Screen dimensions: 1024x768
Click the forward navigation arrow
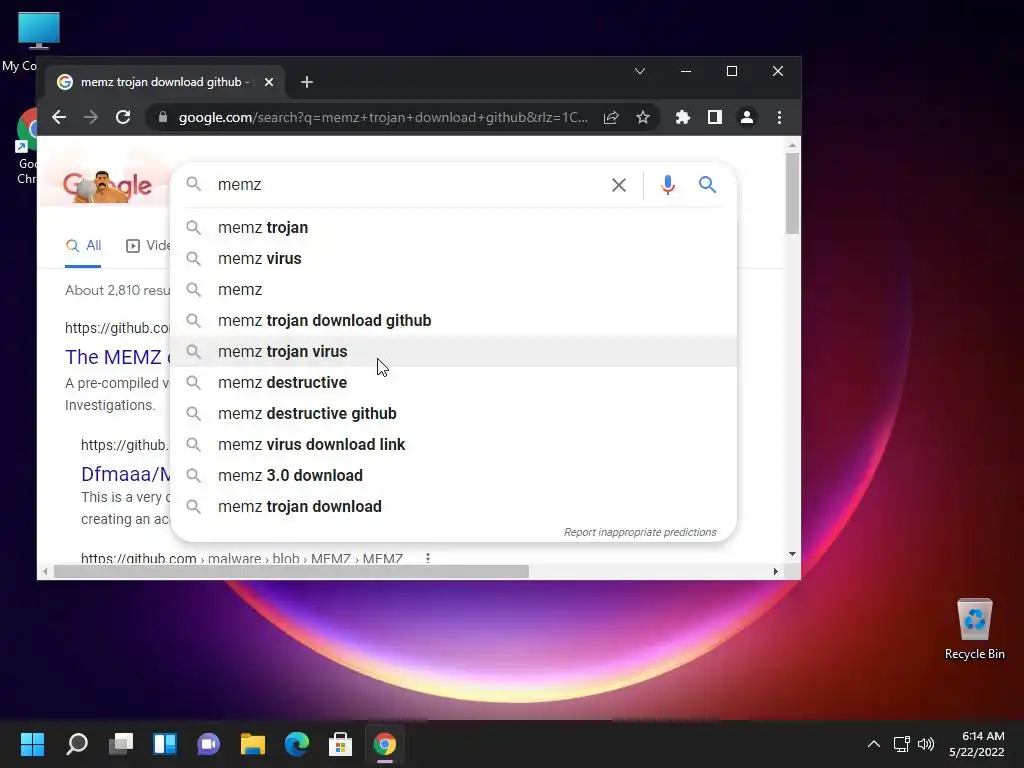point(91,118)
